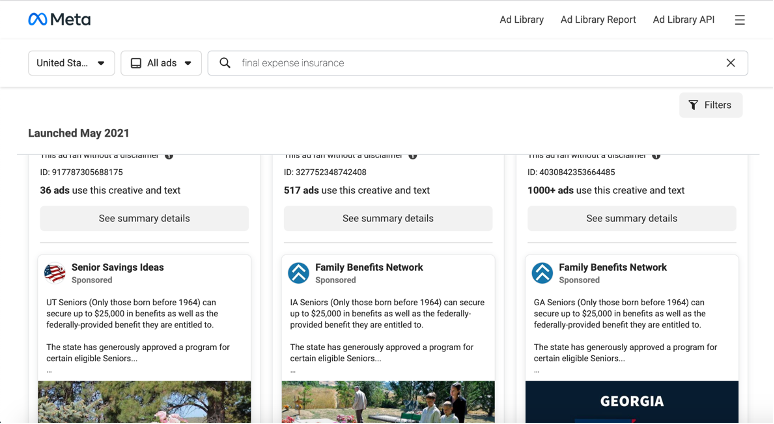The width and height of the screenshot is (774, 424).
Task: Click the '1000+ ads use this creative and text' line
Action: coord(606,190)
